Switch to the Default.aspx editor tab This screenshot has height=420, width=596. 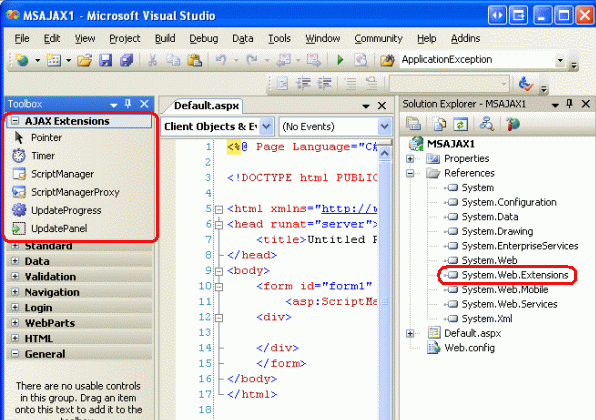coord(206,106)
